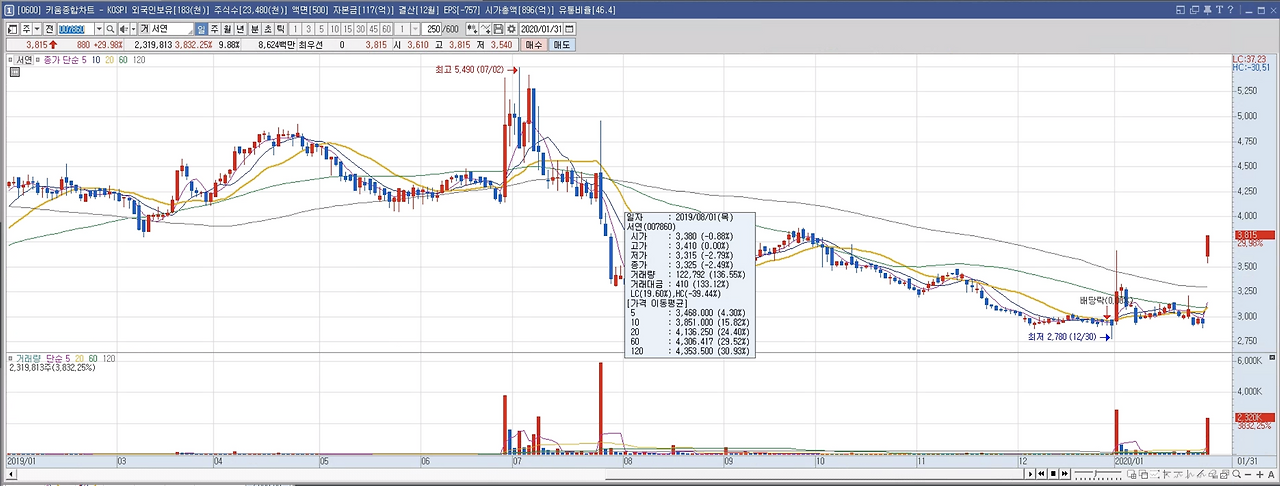The width and height of the screenshot is (1280, 486).
Task: Click the overlapping panels icon at bottom
Action: coord(1143,474)
